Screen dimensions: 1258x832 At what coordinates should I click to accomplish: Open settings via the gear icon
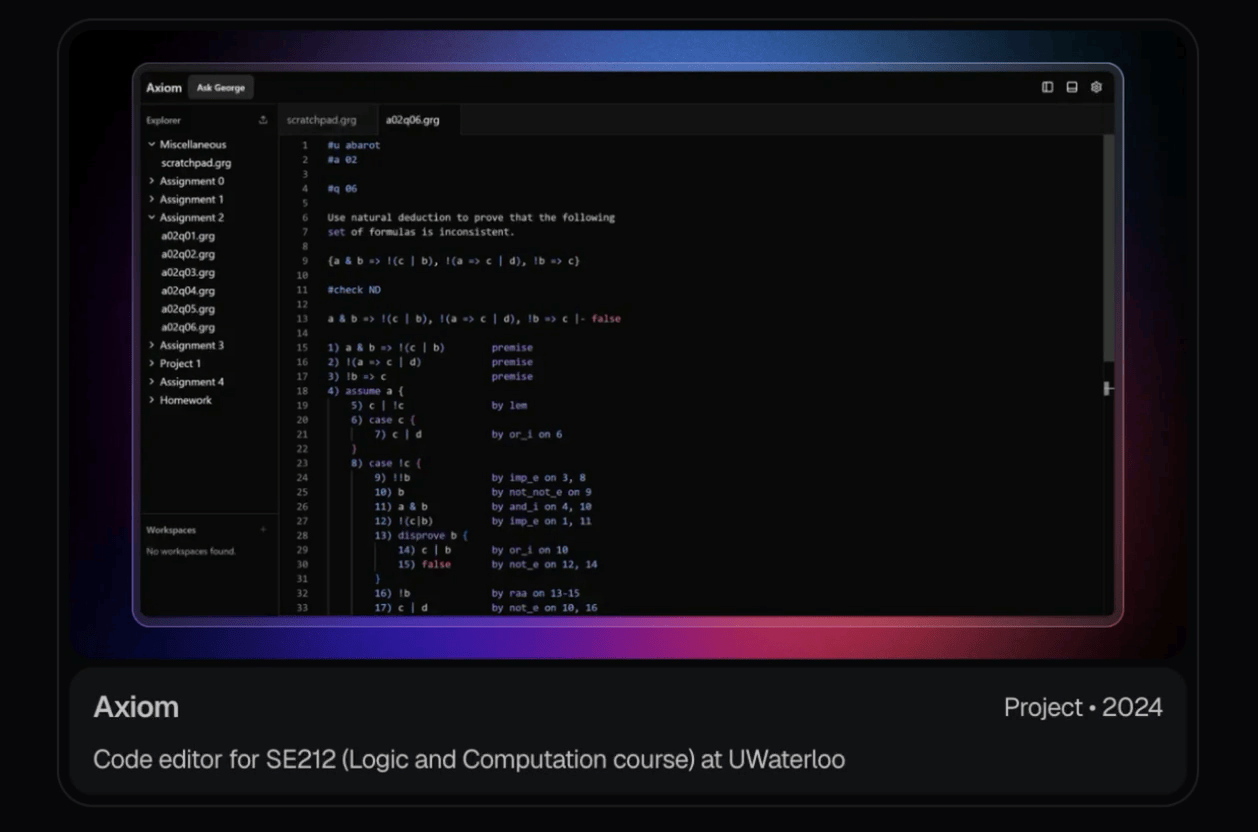coord(1096,87)
